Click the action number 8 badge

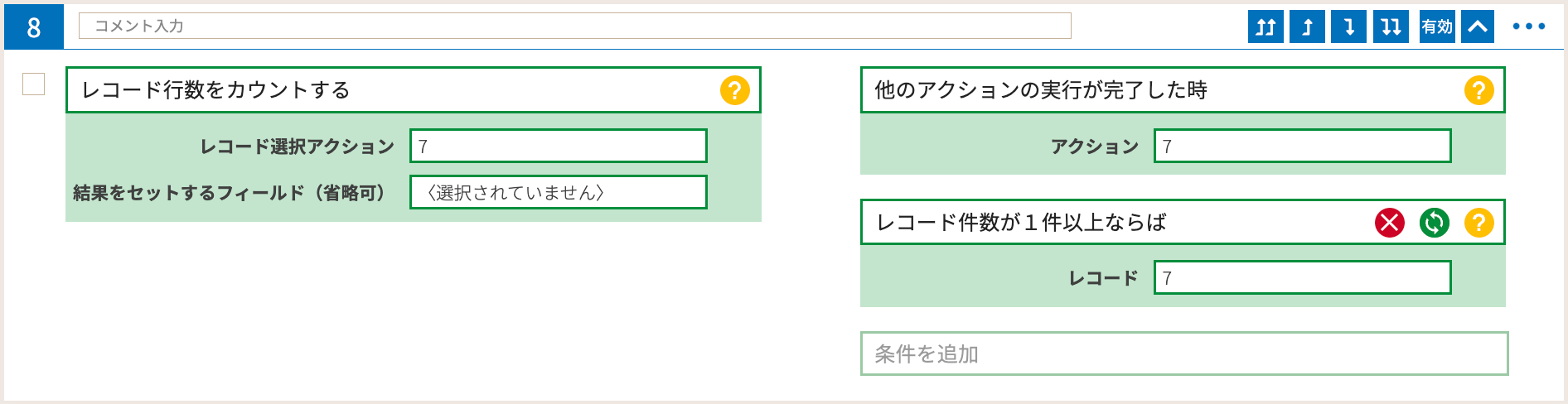[34, 26]
